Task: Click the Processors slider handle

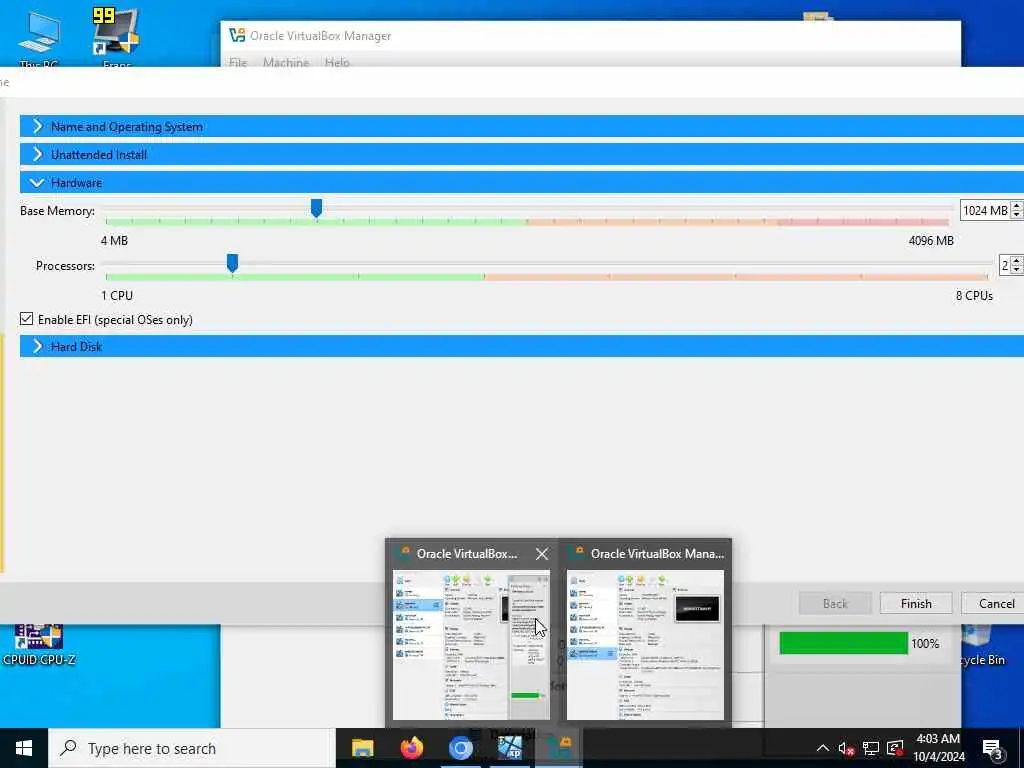Action: coord(232,263)
